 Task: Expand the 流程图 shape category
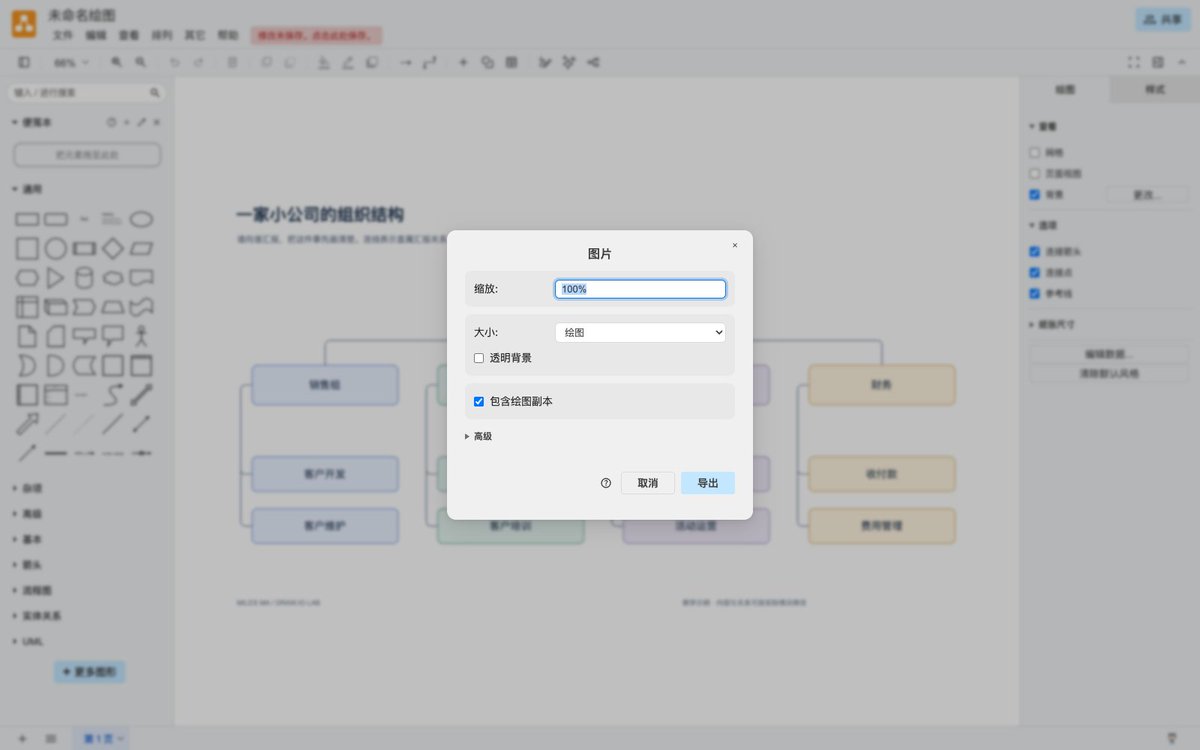[31, 590]
